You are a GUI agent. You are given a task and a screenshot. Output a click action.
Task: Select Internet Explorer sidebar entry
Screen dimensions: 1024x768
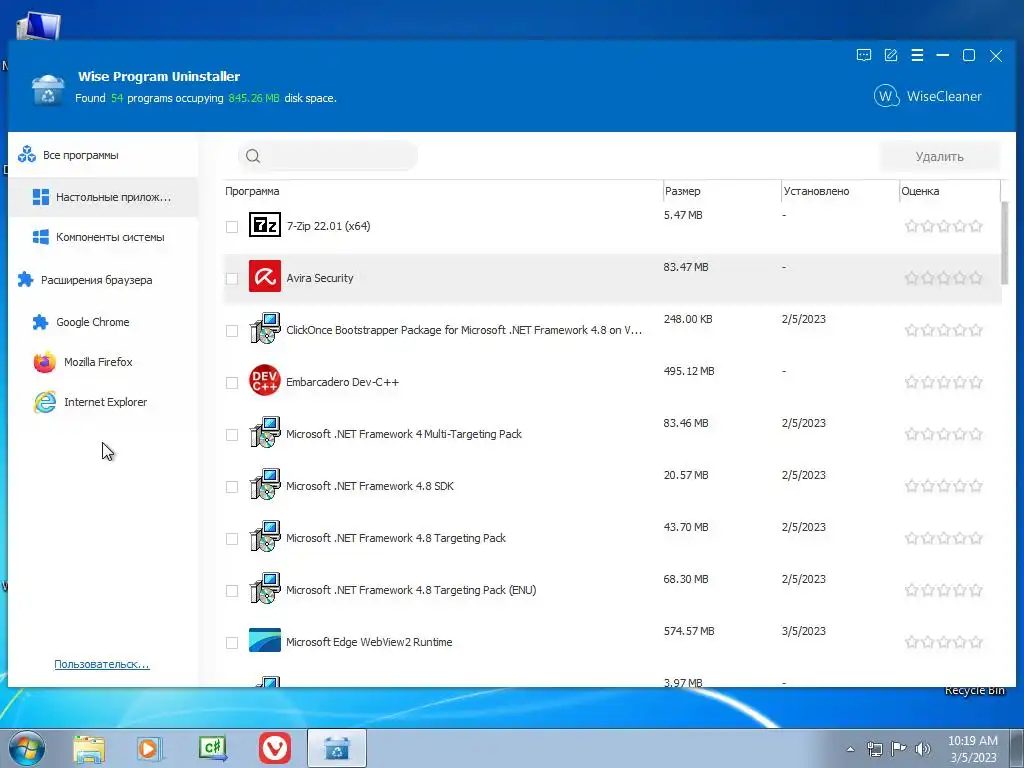coord(103,402)
